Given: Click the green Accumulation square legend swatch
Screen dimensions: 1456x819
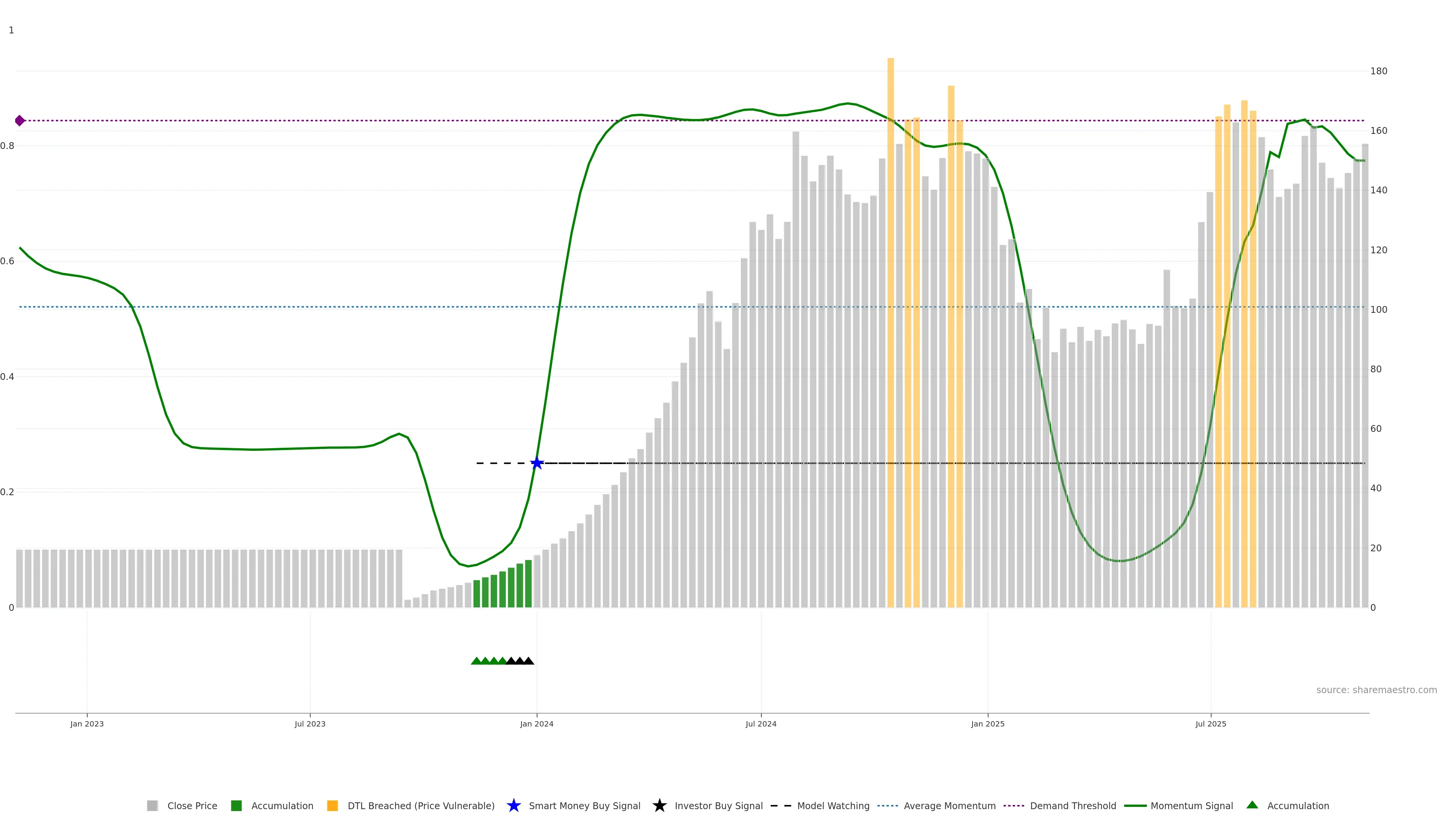Looking at the screenshot, I should 236,805.
